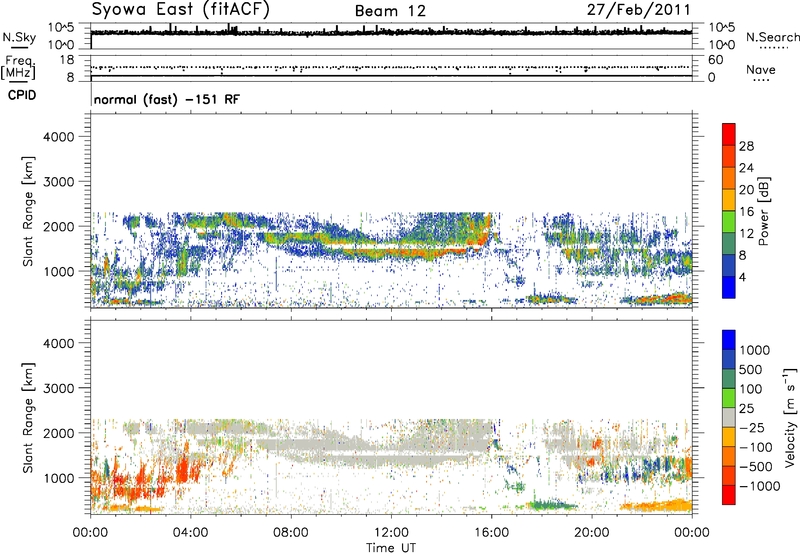The height and width of the screenshot is (554, 800).
Task: Click the '-1000' tick on Velocity colorbar
Action: coord(759,486)
